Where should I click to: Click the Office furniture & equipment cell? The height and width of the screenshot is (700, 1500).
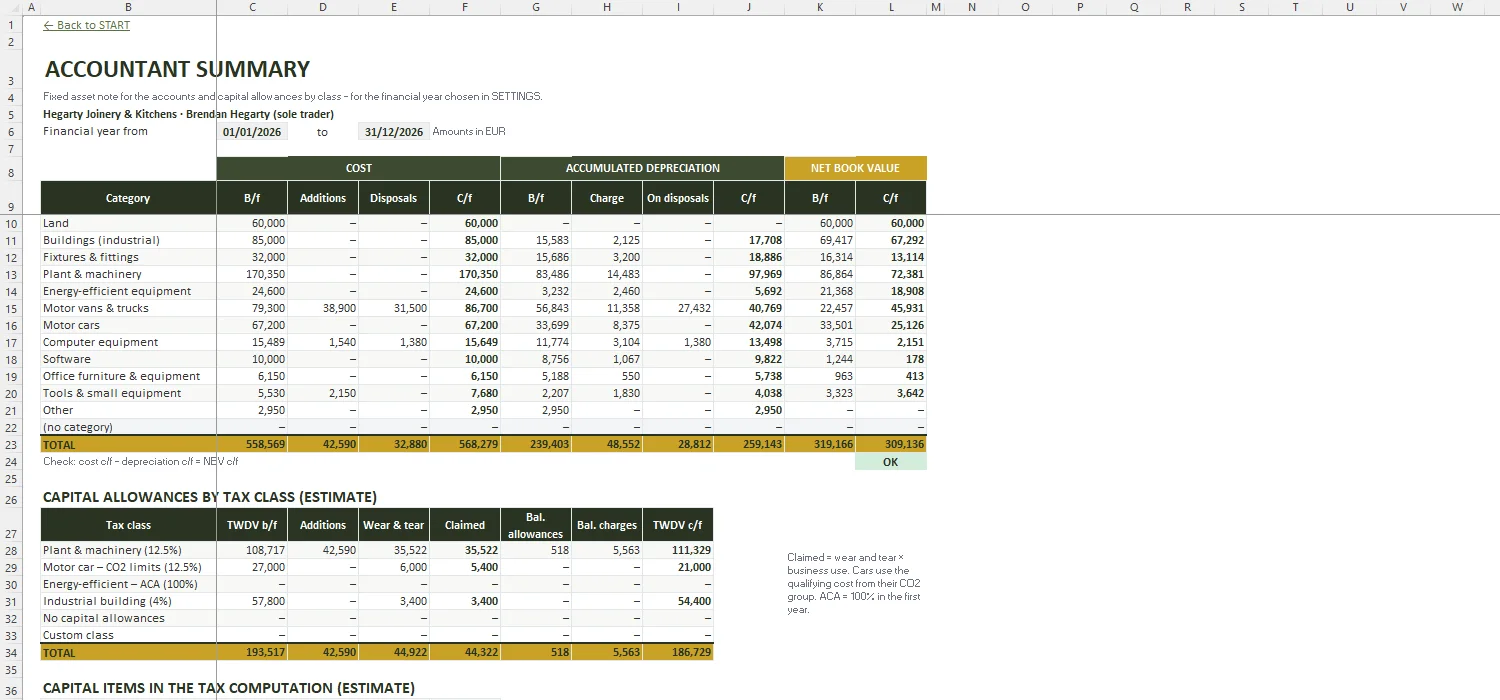point(128,377)
